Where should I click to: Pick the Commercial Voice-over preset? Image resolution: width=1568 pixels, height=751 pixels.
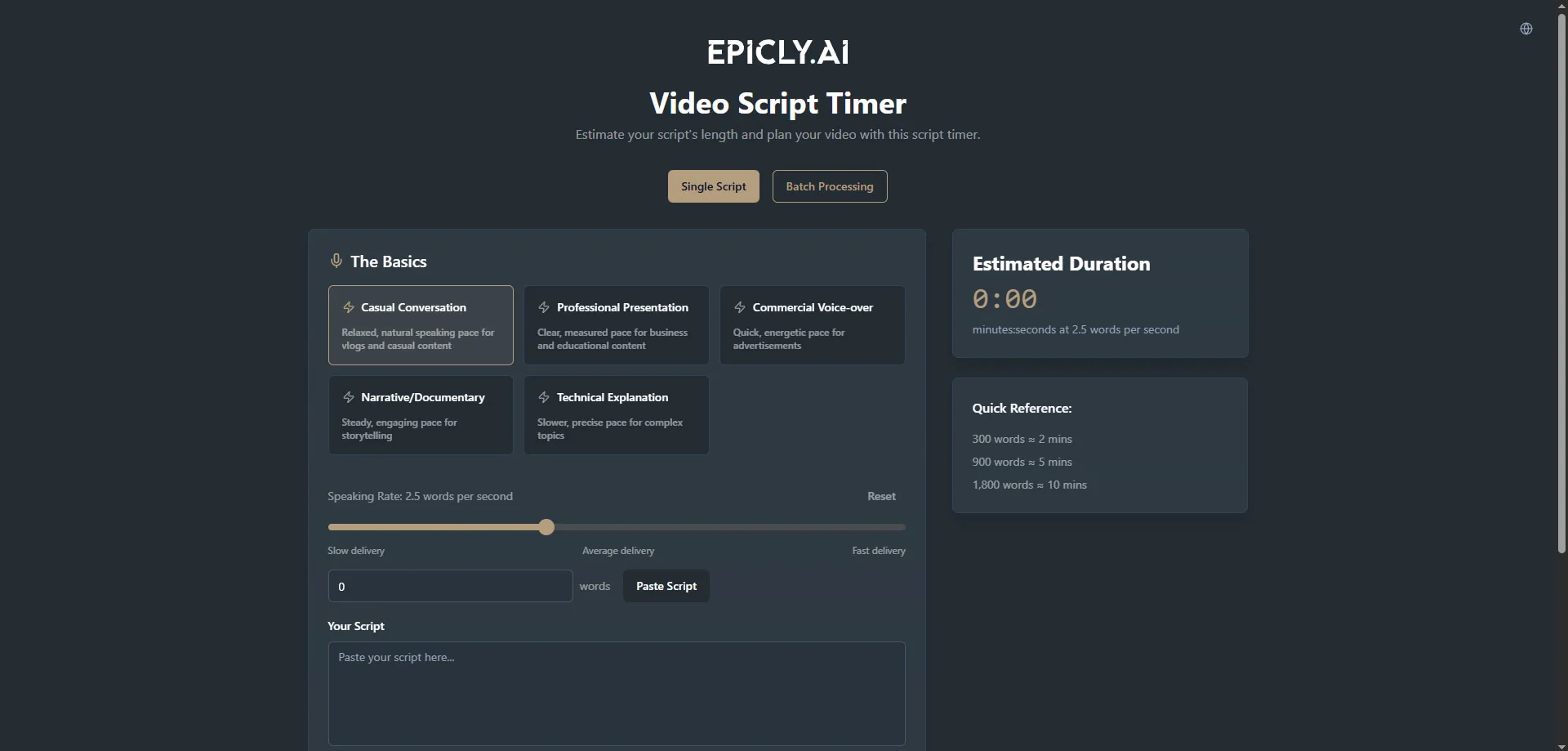pyautogui.click(x=813, y=325)
